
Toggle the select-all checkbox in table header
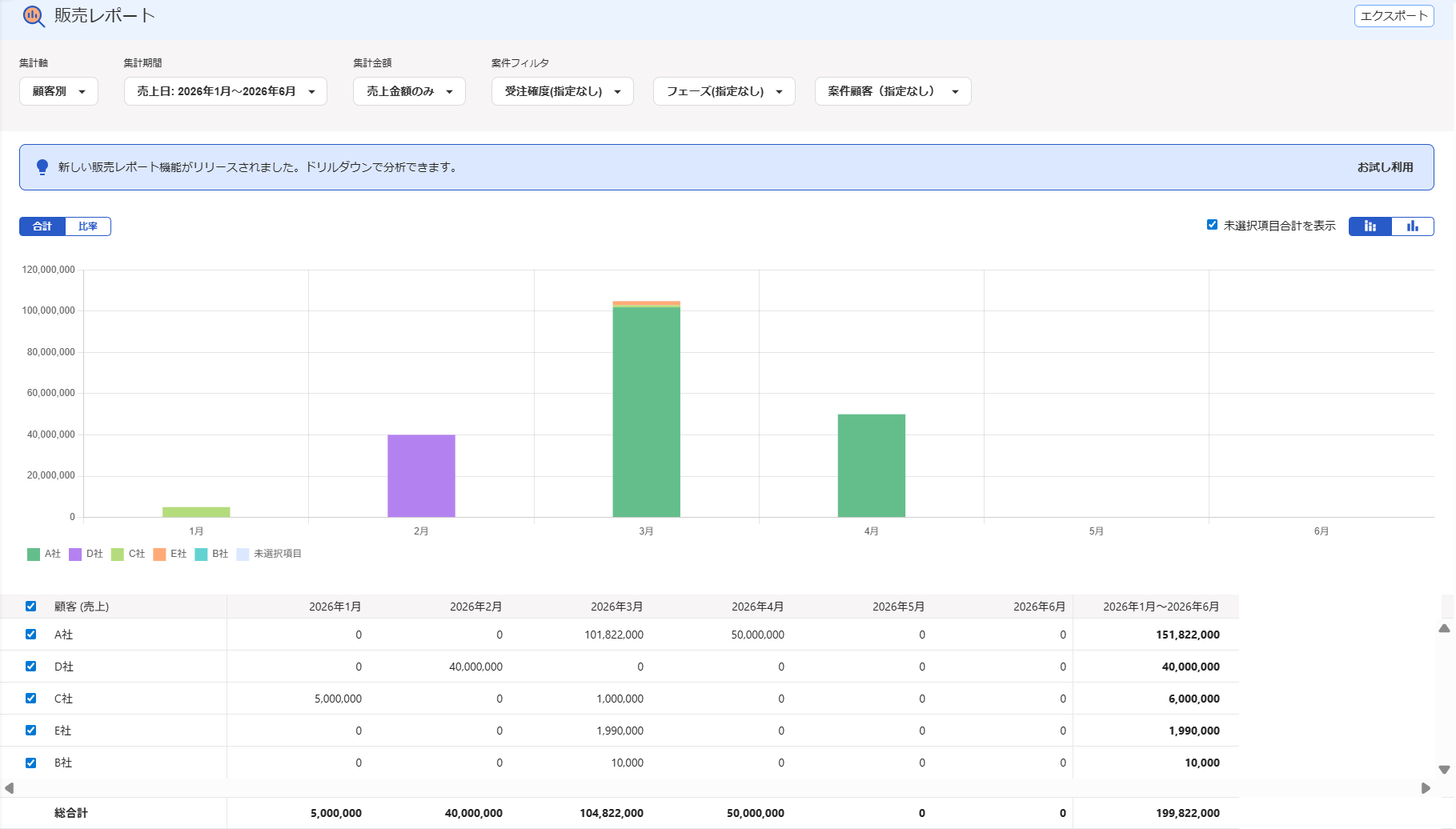coord(30,606)
